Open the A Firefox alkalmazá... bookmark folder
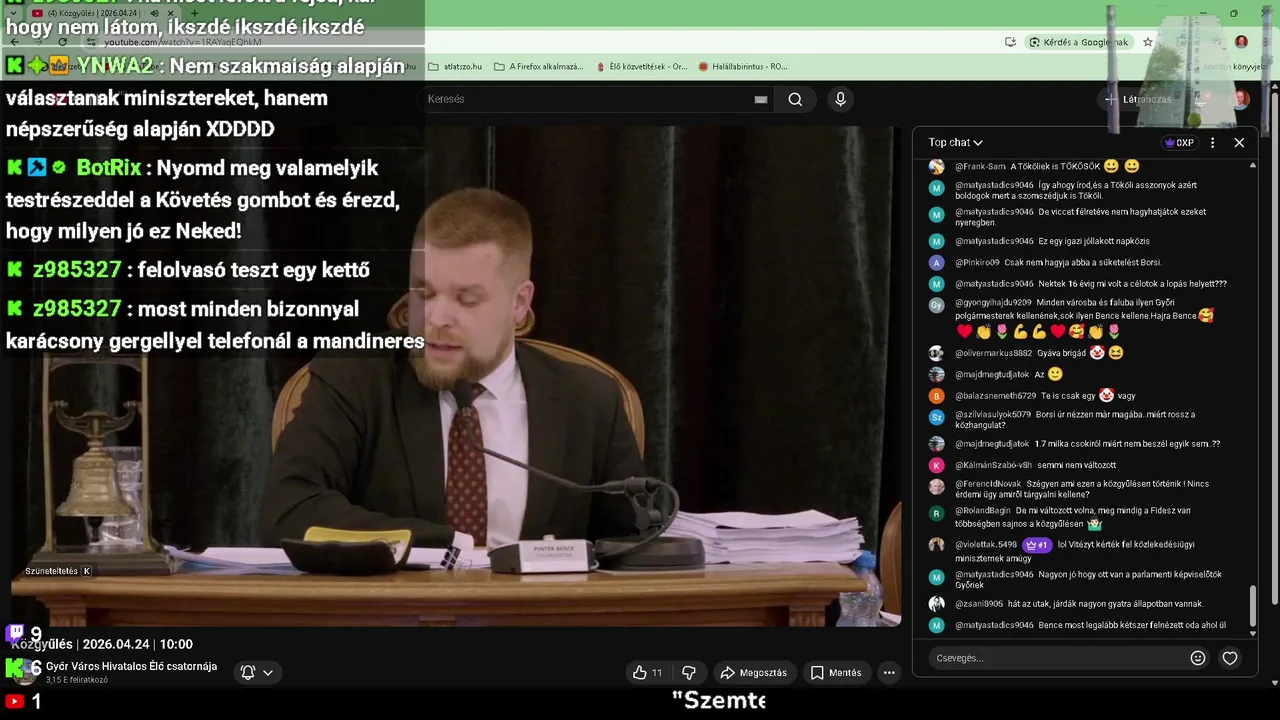Viewport: 1280px width, 720px height. click(x=538, y=67)
